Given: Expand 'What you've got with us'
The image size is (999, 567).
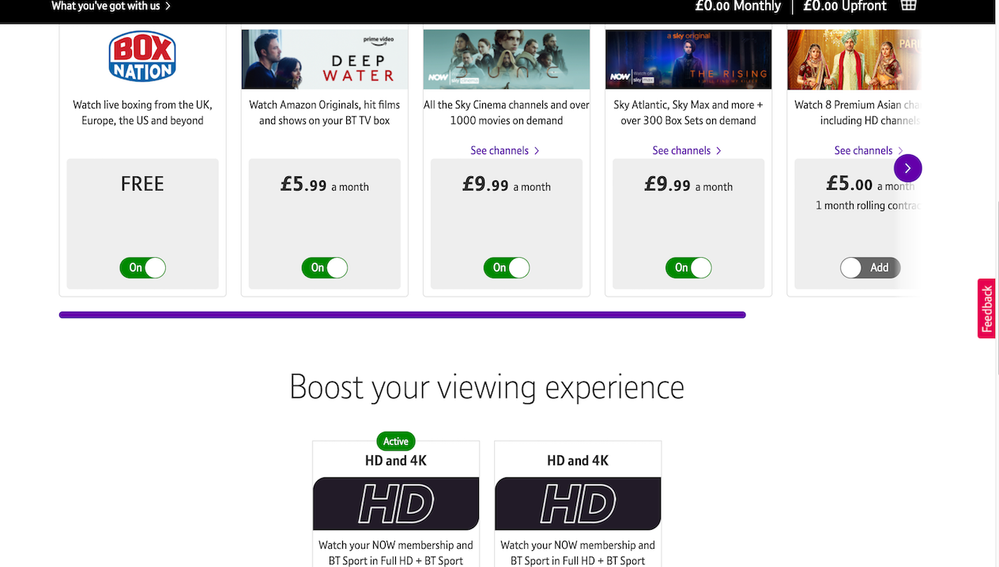Looking at the screenshot, I should [111, 6].
